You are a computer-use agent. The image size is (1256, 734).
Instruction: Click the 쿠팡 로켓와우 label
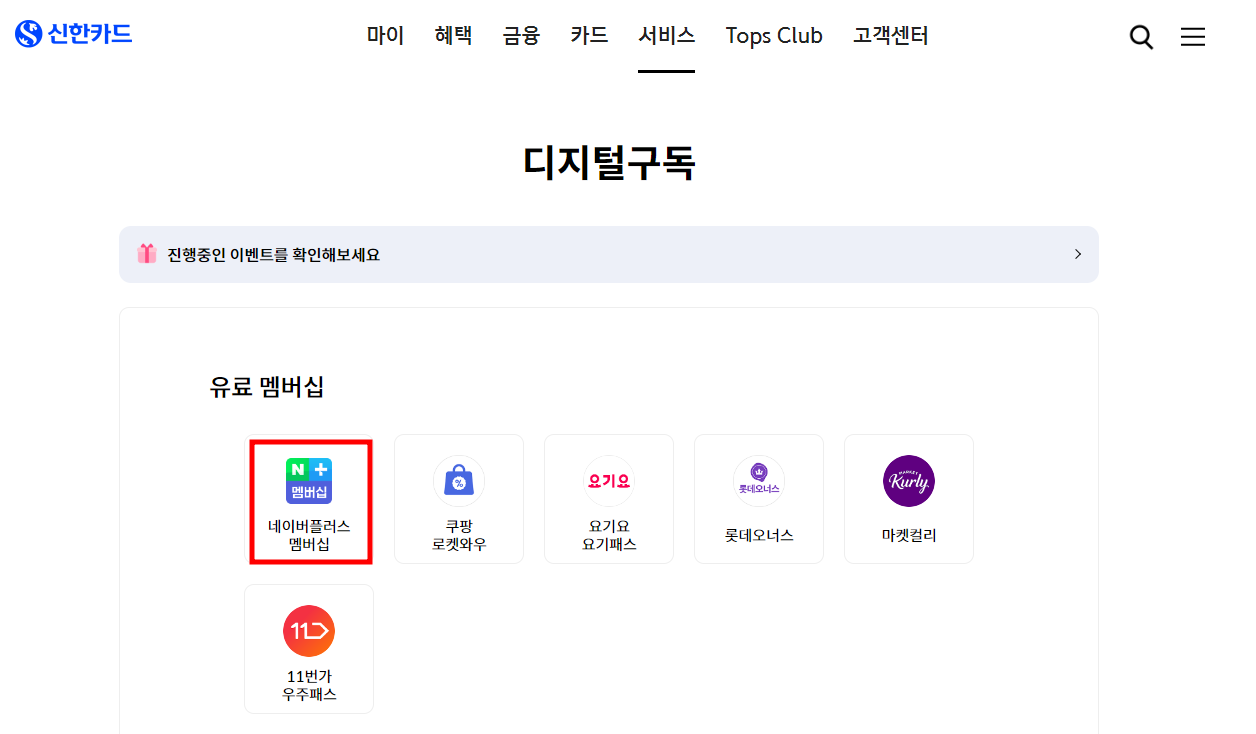(x=459, y=535)
